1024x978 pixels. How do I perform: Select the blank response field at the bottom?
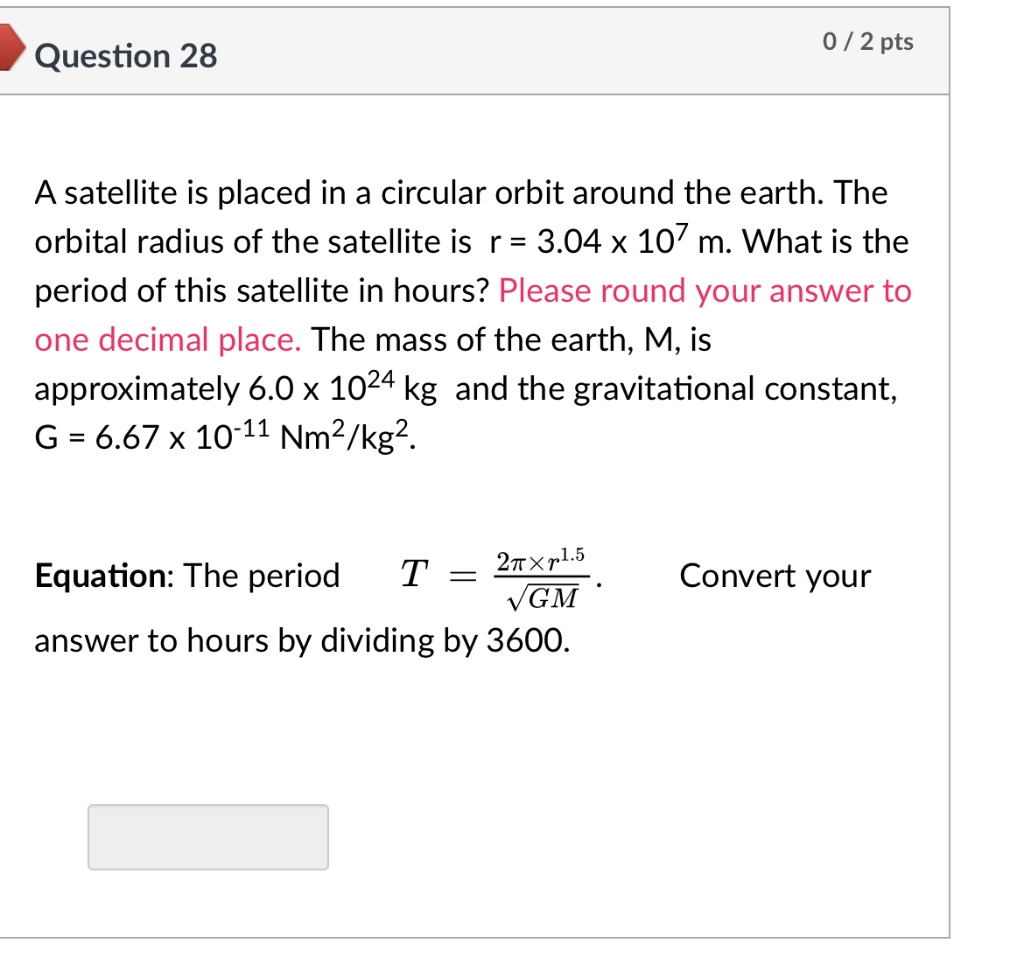coord(208,837)
